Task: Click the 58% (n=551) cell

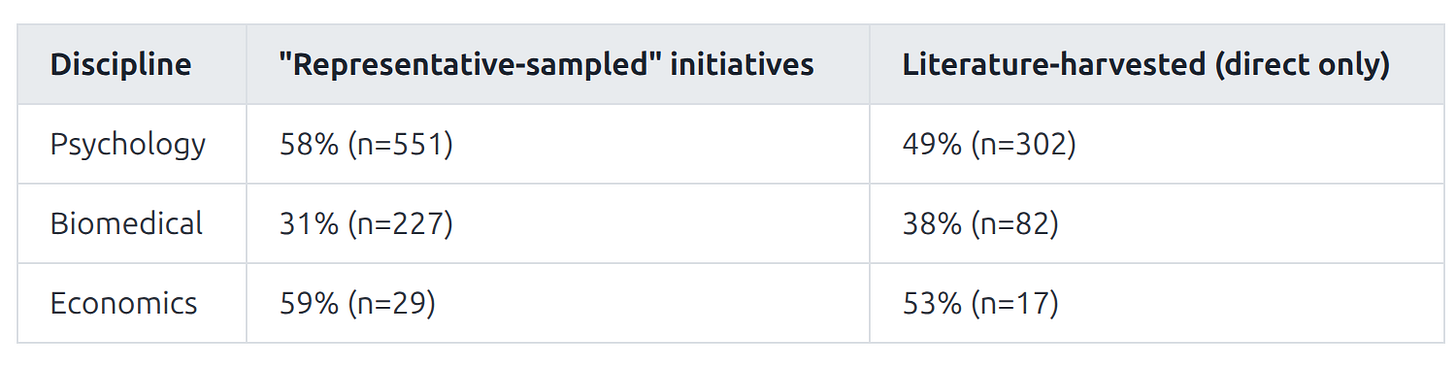Action: click(x=367, y=144)
